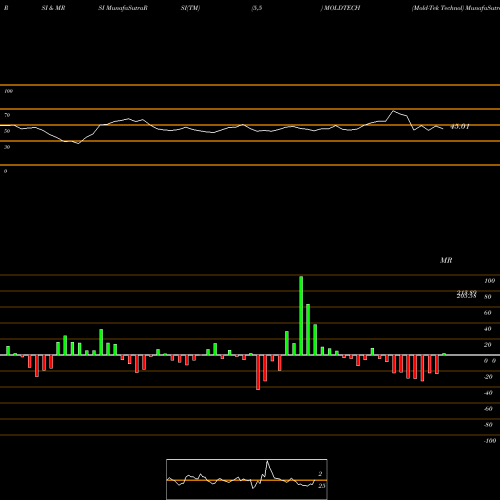Click the 'SI MunafaSutraR' header text

point(123,8)
